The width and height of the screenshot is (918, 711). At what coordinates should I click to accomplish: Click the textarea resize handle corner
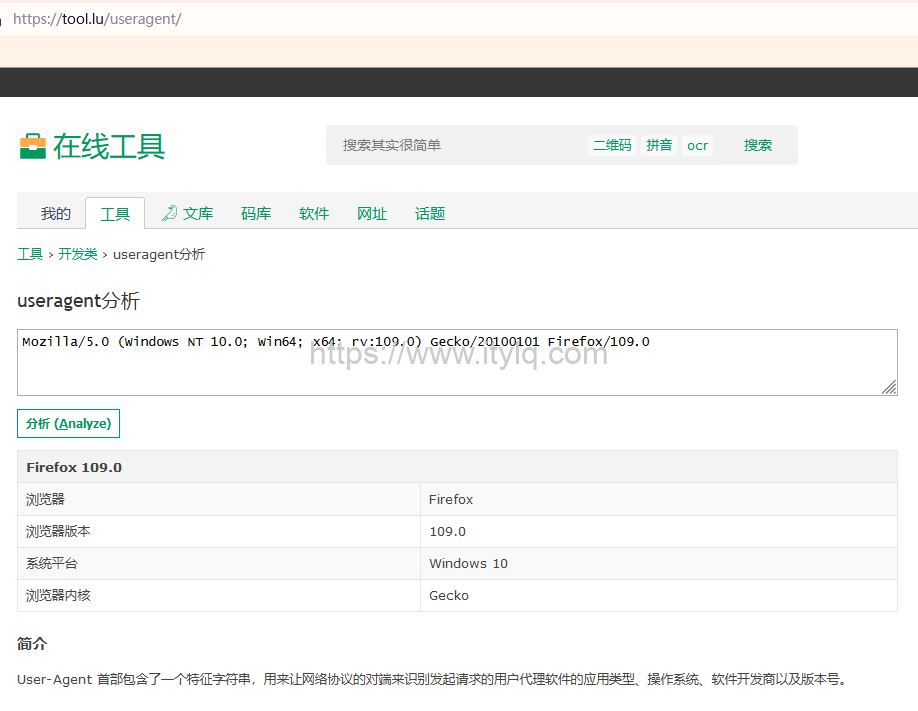coord(889,387)
